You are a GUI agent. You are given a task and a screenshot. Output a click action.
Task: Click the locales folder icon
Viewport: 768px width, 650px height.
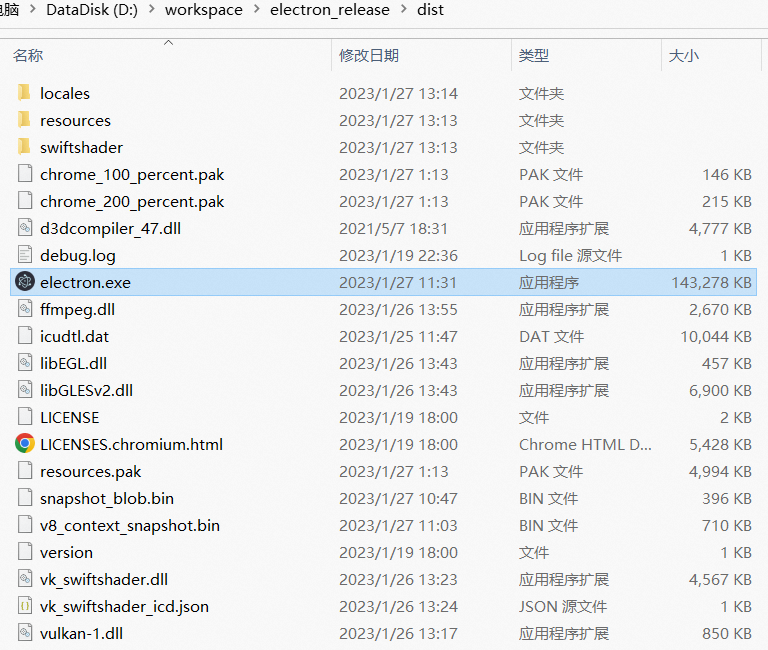tap(24, 93)
